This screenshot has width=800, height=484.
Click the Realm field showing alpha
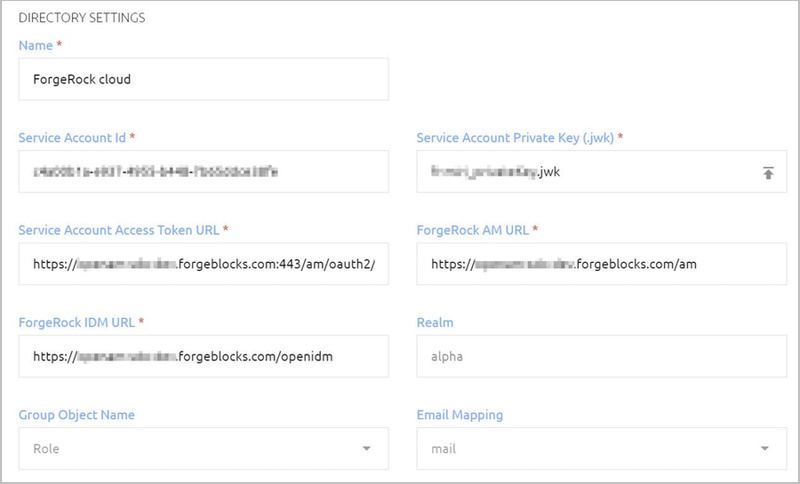602,356
